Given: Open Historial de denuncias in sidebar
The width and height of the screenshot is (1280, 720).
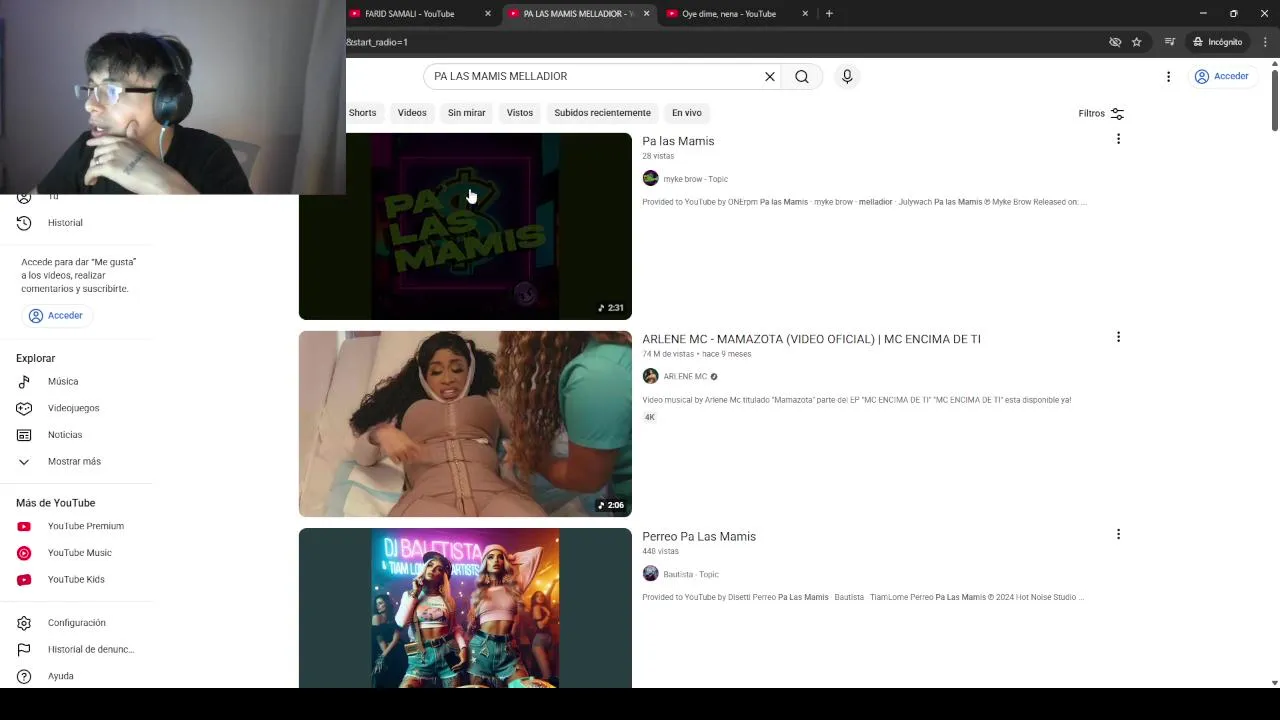Looking at the screenshot, I should [x=76, y=650].
